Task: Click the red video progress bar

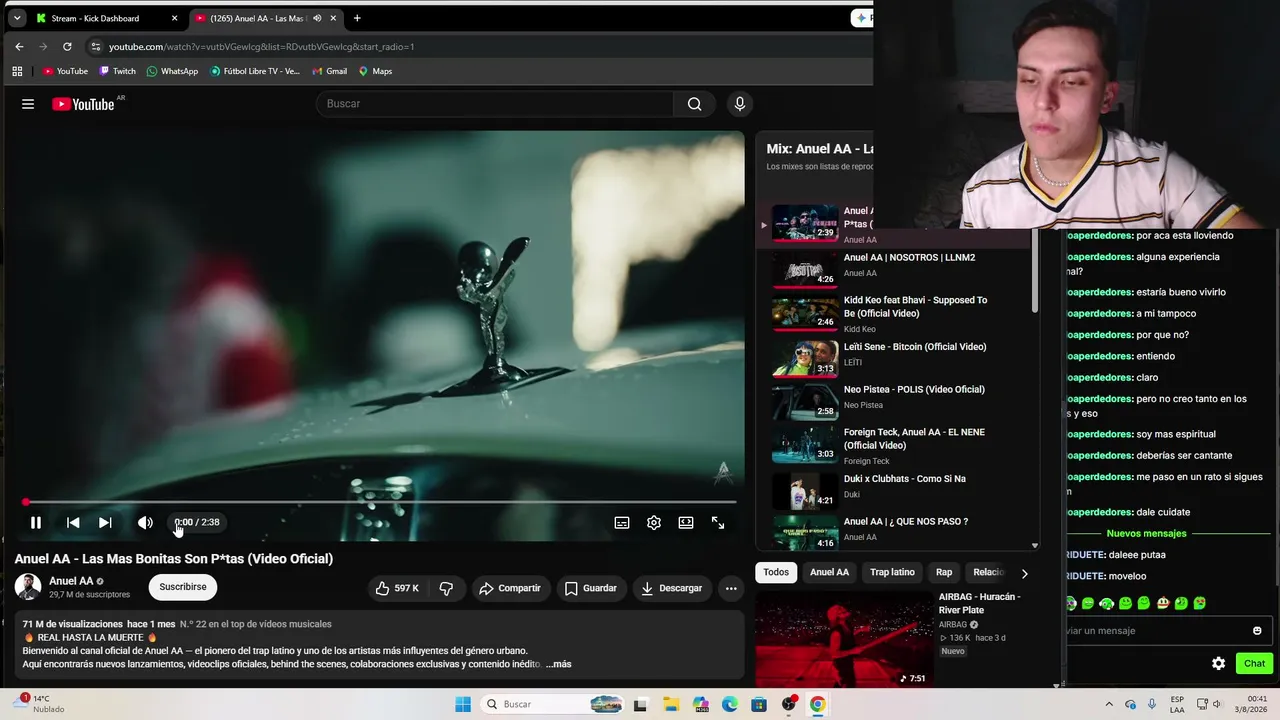Action: [380, 502]
